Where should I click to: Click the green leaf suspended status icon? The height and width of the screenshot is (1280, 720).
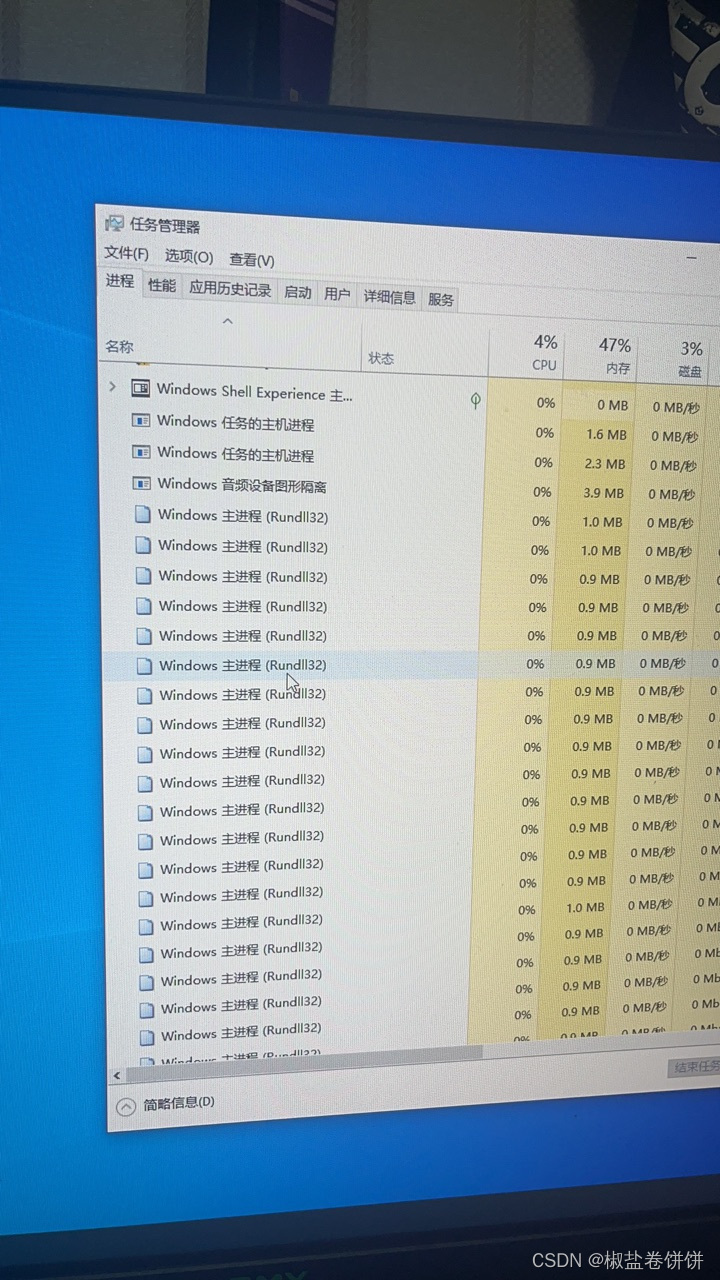[476, 400]
